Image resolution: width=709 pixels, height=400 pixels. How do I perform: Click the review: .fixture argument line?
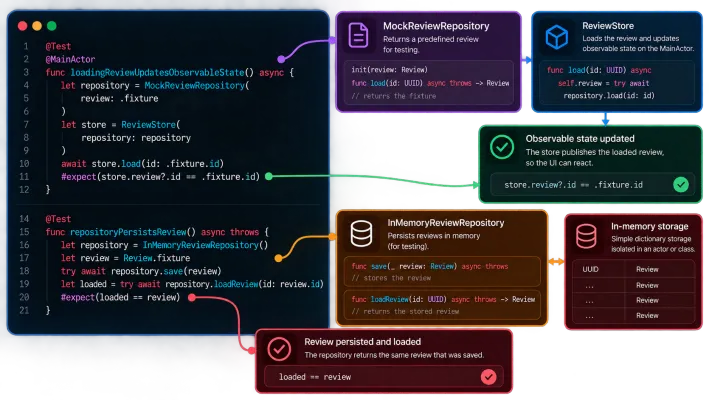click(x=119, y=99)
